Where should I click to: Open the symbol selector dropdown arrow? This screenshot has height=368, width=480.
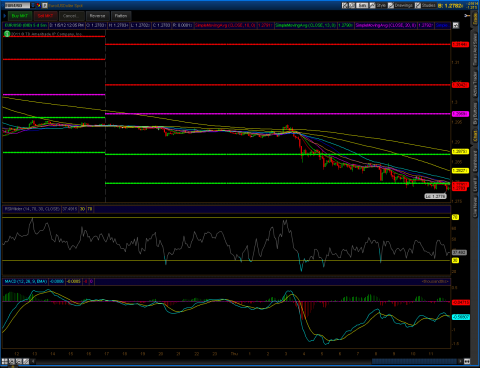33,5
